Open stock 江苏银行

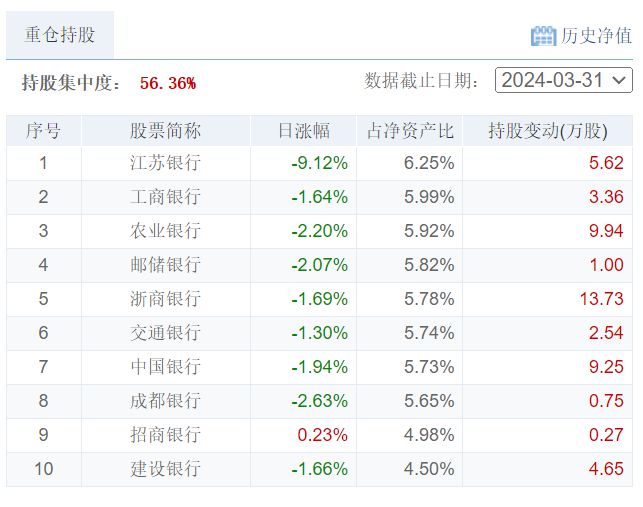[165, 163]
